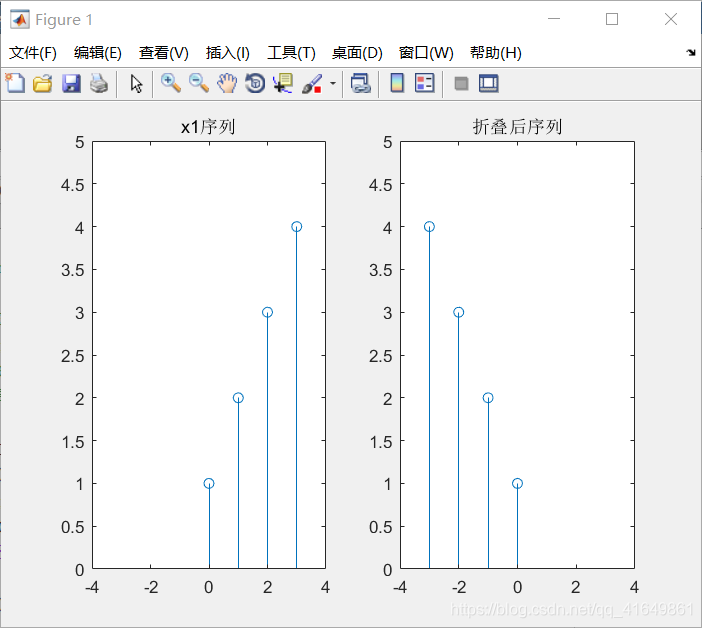
Task: Click the Link Plot icon
Action: point(361,83)
